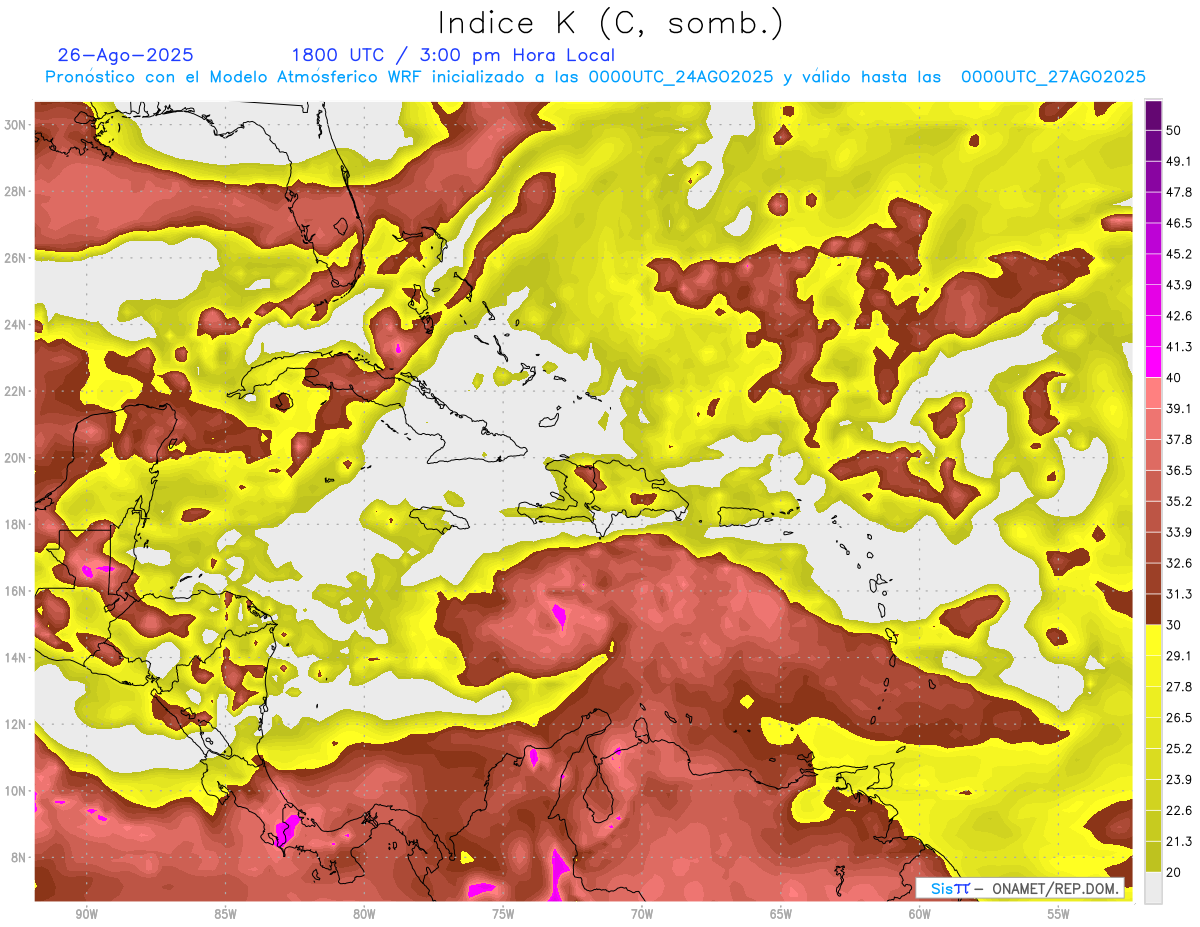1200x927 pixels.
Task: Click the colorbar value "39.1"
Action: point(1179,409)
